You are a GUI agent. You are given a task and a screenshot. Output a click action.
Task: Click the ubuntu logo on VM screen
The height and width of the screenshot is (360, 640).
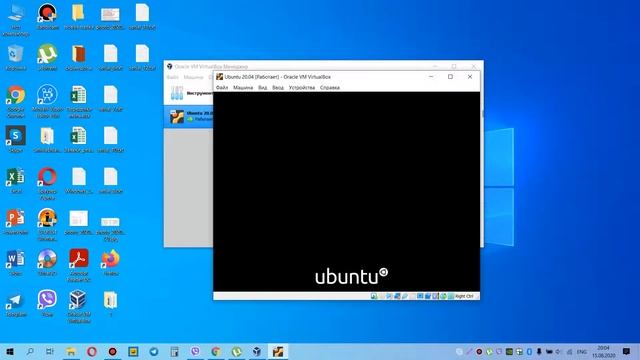(351, 276)
